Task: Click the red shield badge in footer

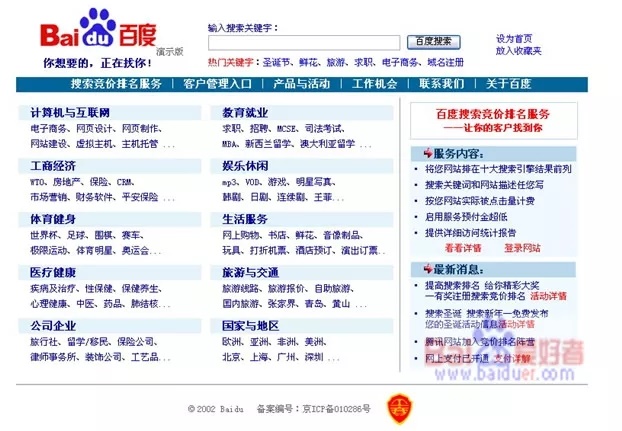Action: pos(399,408)
